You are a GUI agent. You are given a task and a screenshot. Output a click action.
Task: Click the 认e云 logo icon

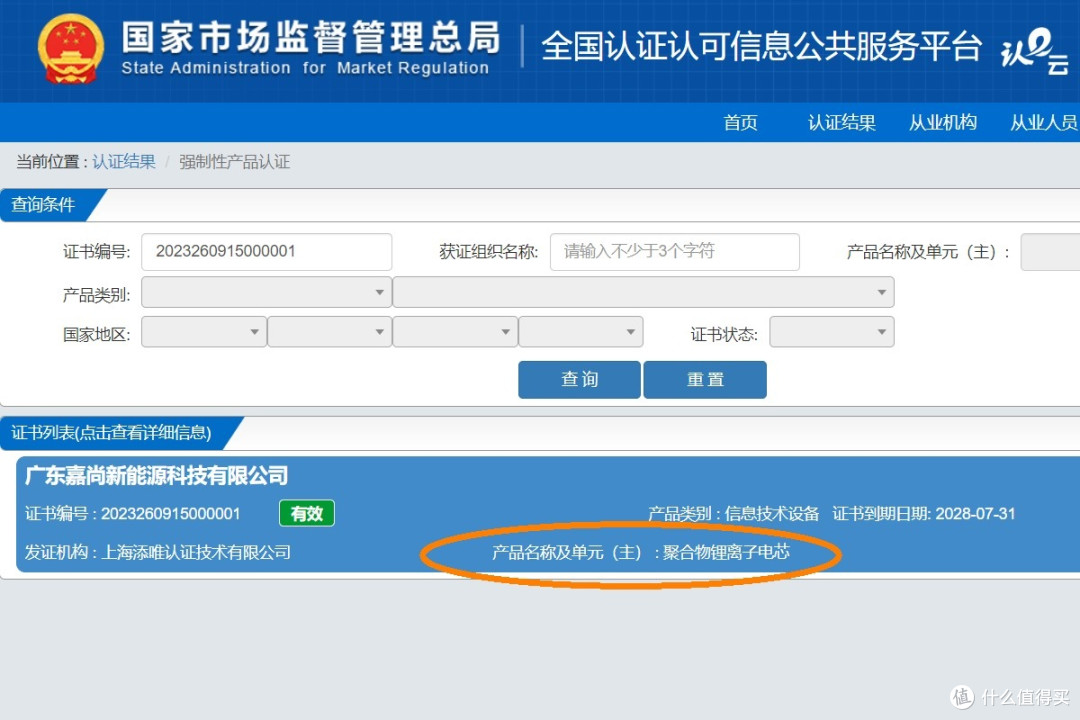(x=1035, y=51)
